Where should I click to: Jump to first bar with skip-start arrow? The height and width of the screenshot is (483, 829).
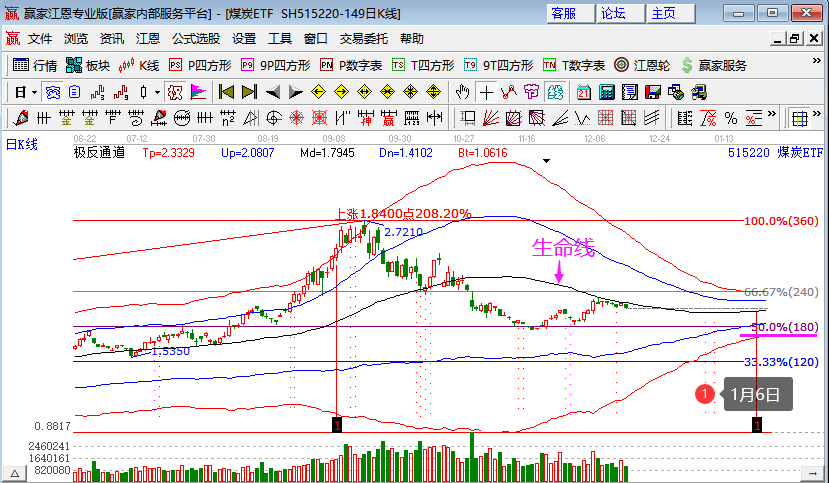point(226,92)
